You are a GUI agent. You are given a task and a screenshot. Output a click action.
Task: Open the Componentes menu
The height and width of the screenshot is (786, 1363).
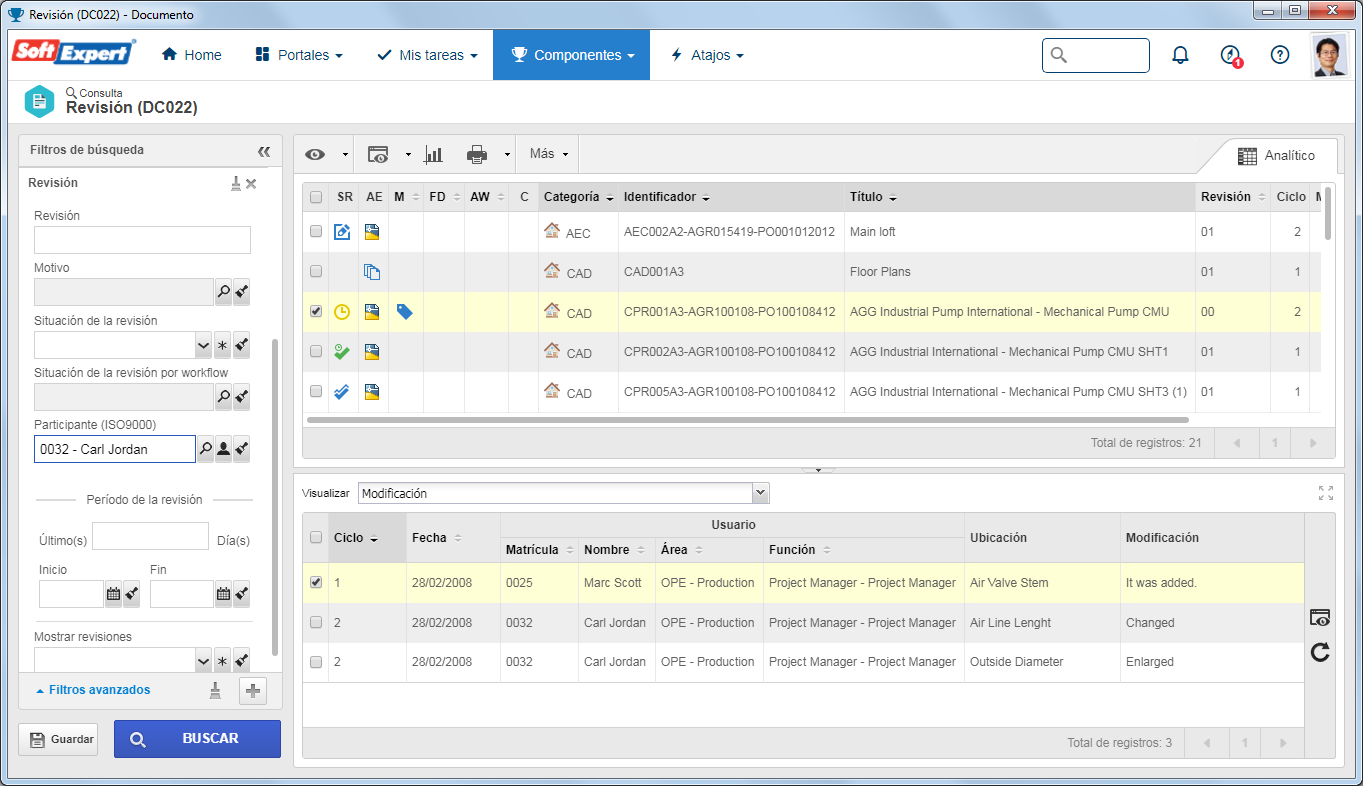click(572, 55)
